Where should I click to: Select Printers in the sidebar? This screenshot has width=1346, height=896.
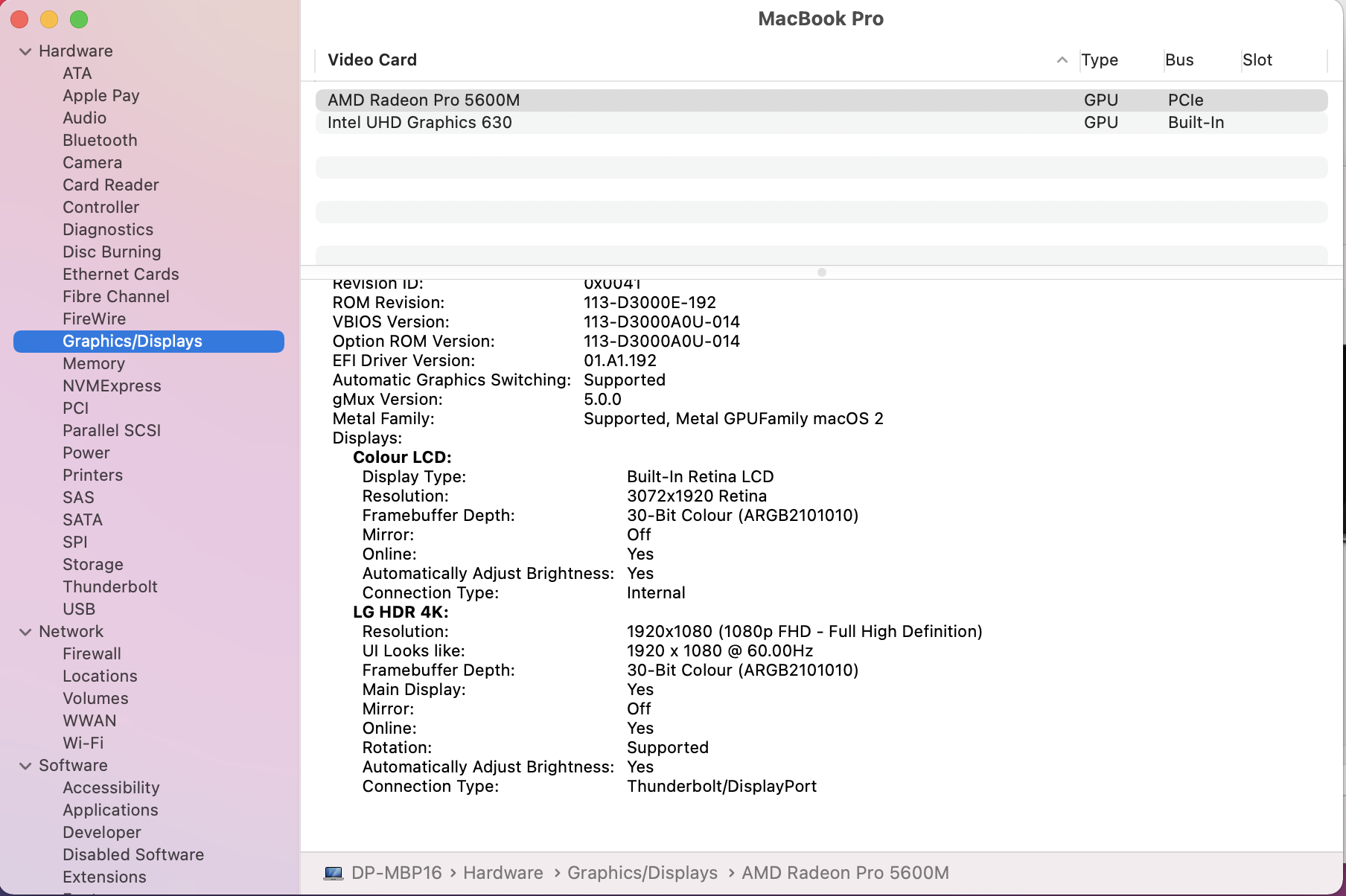(93, 476)
